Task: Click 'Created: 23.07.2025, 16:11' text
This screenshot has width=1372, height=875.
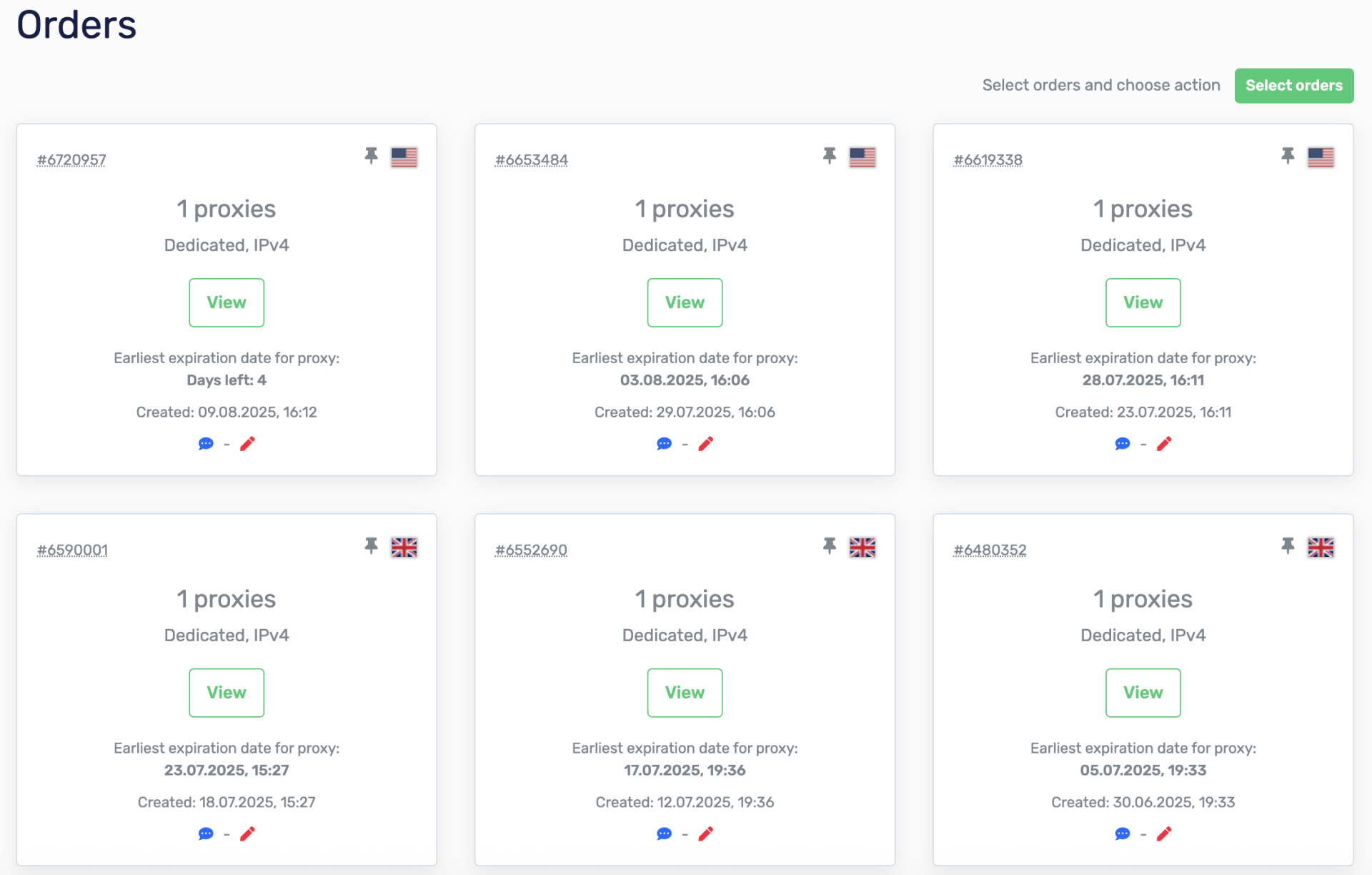Action: coord(1143,412)
